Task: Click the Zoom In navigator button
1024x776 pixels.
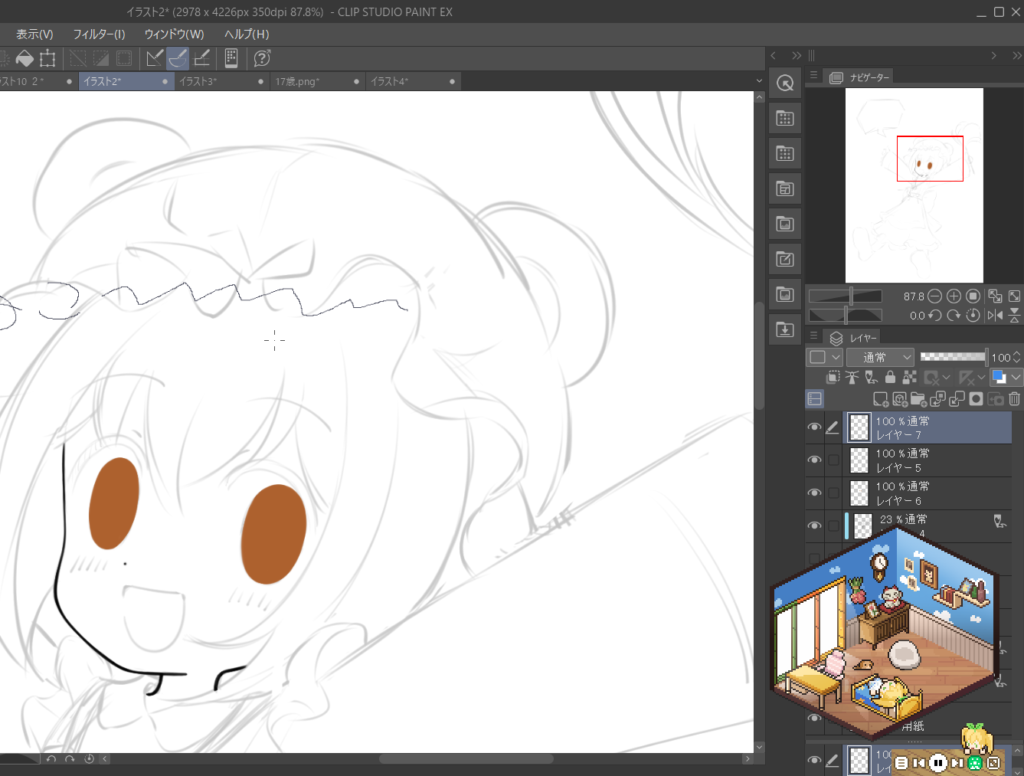Action: 953,297
